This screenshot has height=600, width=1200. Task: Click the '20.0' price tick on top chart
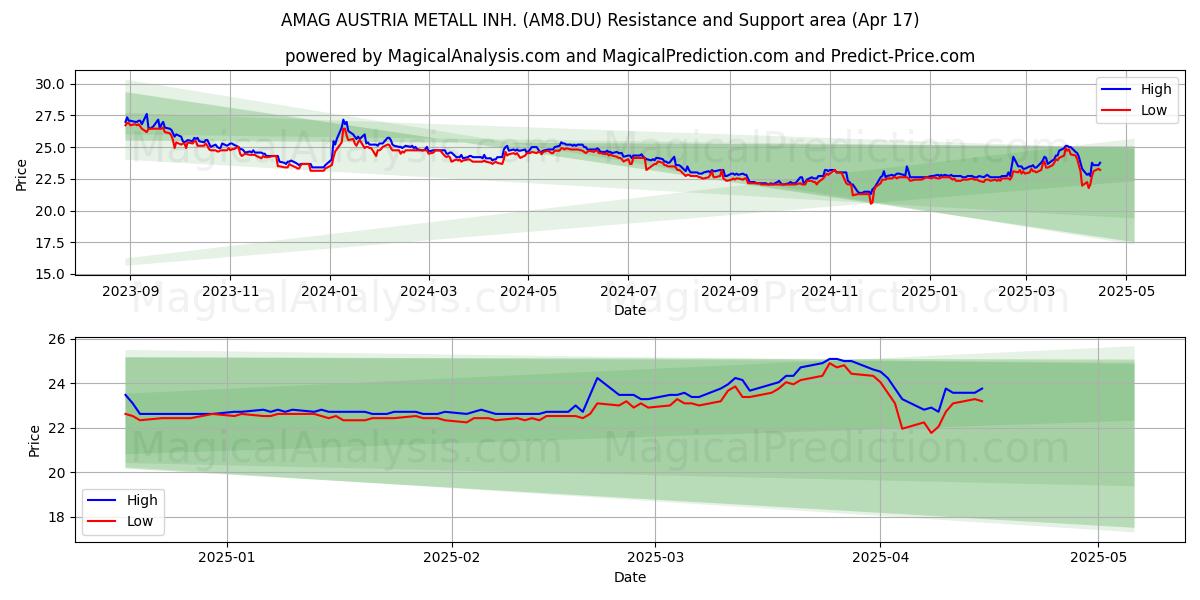(52, 211)
